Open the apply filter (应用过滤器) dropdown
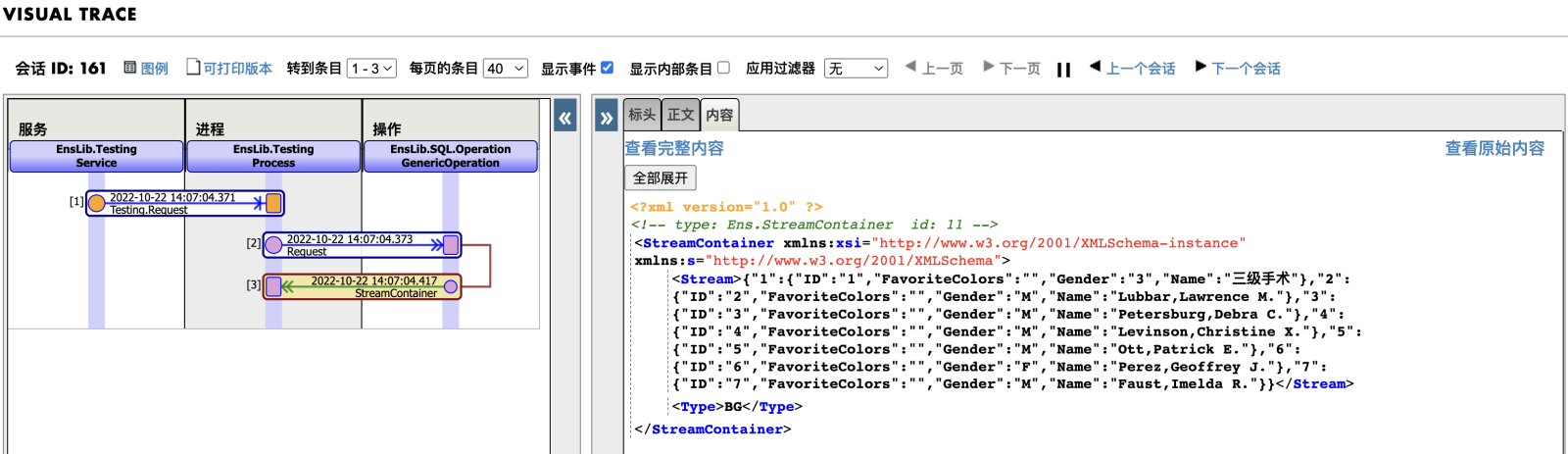Viewport: 1568px width, 454px height. click(856, 69)
